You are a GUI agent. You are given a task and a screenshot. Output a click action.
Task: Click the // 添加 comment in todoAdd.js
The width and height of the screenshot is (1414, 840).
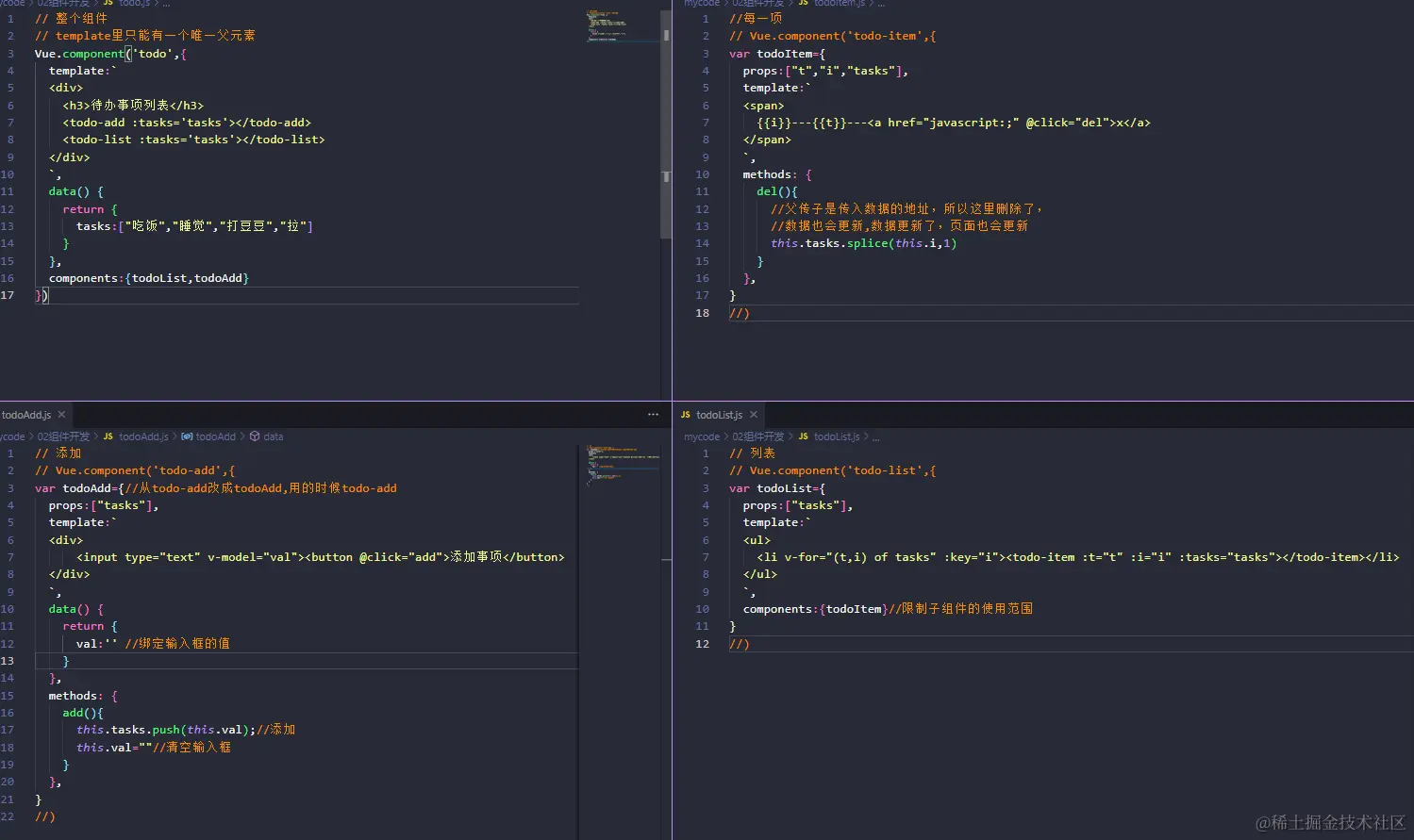(x=58, y=453)
